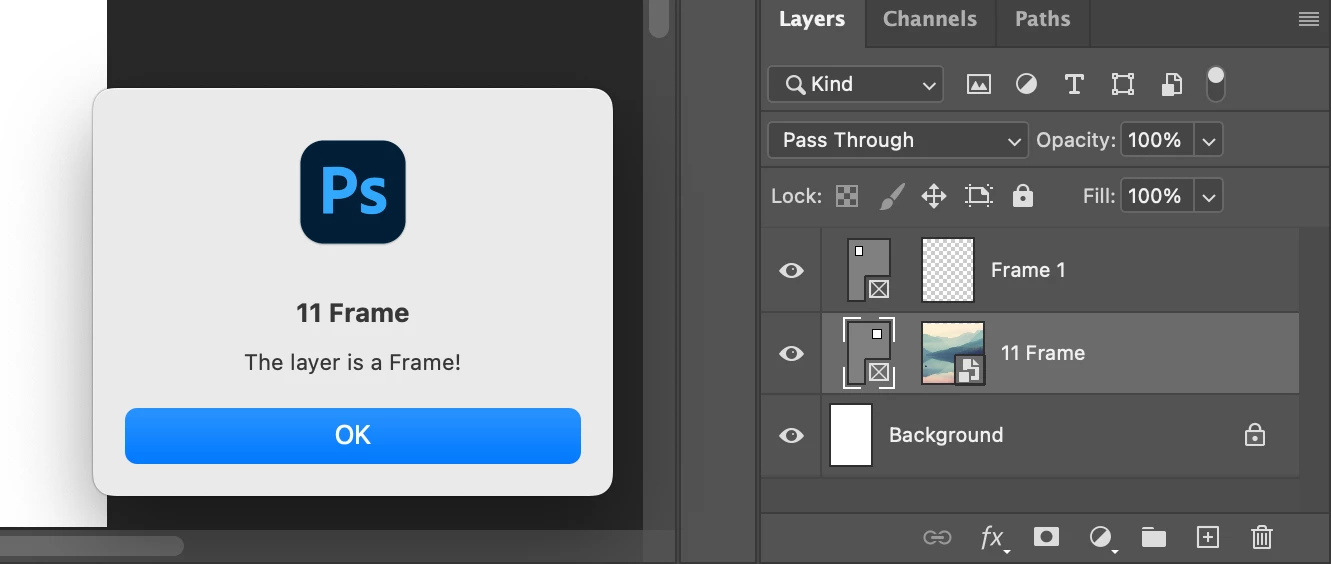This screenshot has height=564, width=1331.
Task: Open the Opacity slider arrow
Action: click(1208, 140)
